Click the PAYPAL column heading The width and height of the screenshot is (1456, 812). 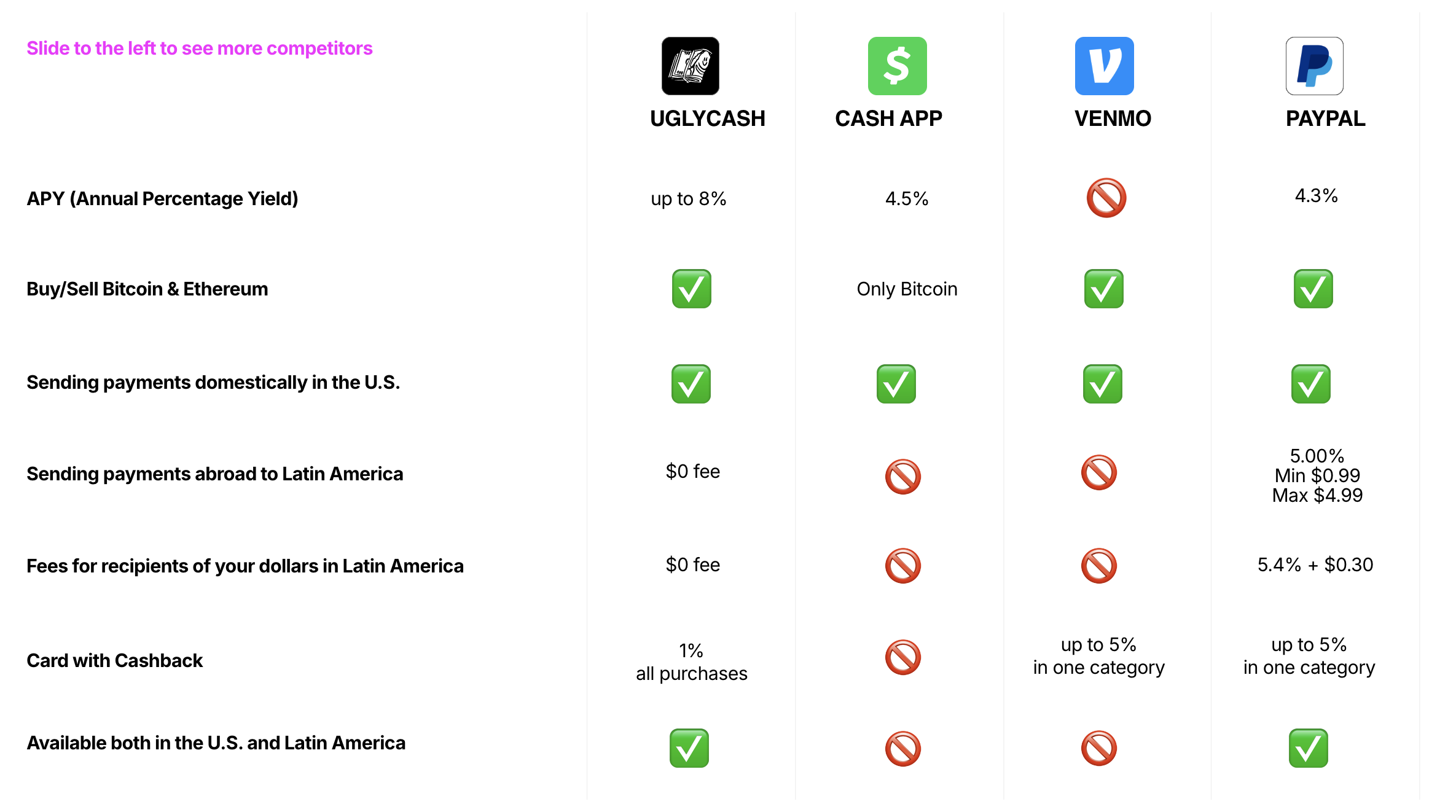(x=1325, y=119)
